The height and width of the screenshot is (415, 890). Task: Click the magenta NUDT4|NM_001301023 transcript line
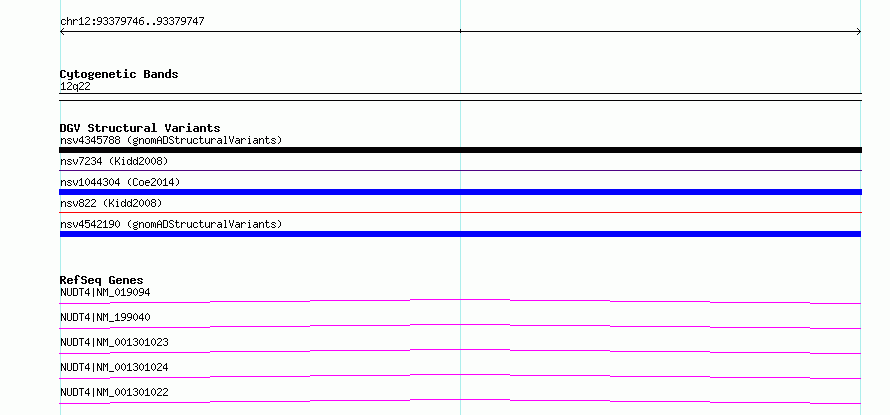(460, 351)
